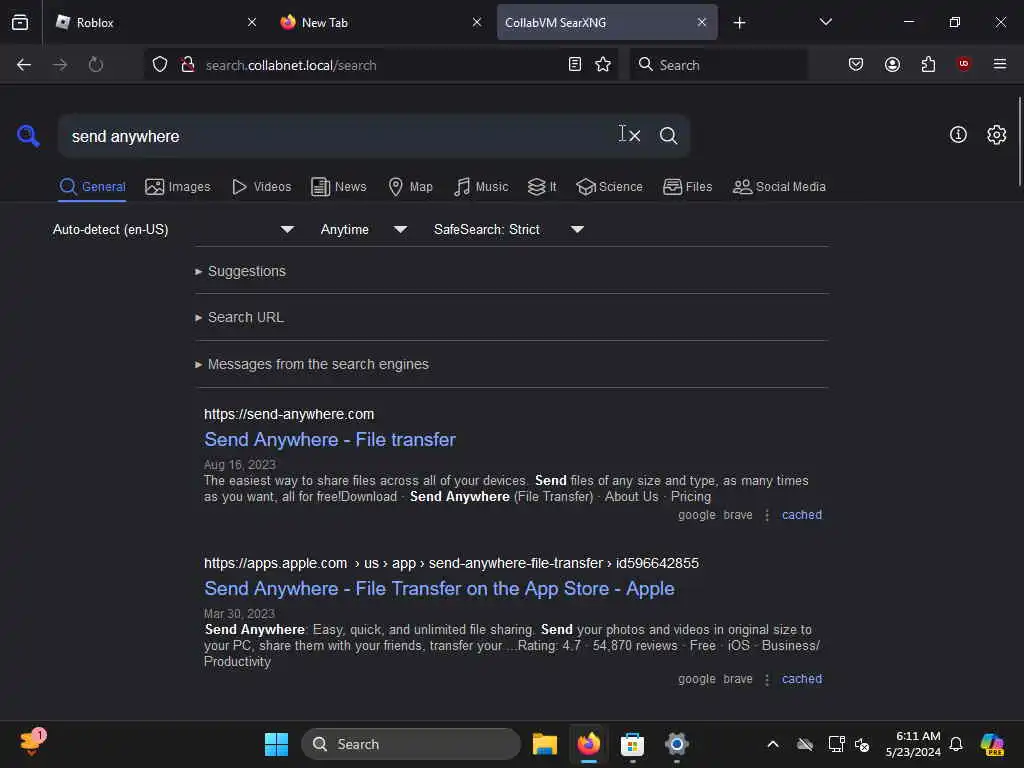Image resolution: width=1024 pixels, height=768 pixels.
Task: Open more options dots for App Store result
Action: pyautogui.click(x=767, y=679)
